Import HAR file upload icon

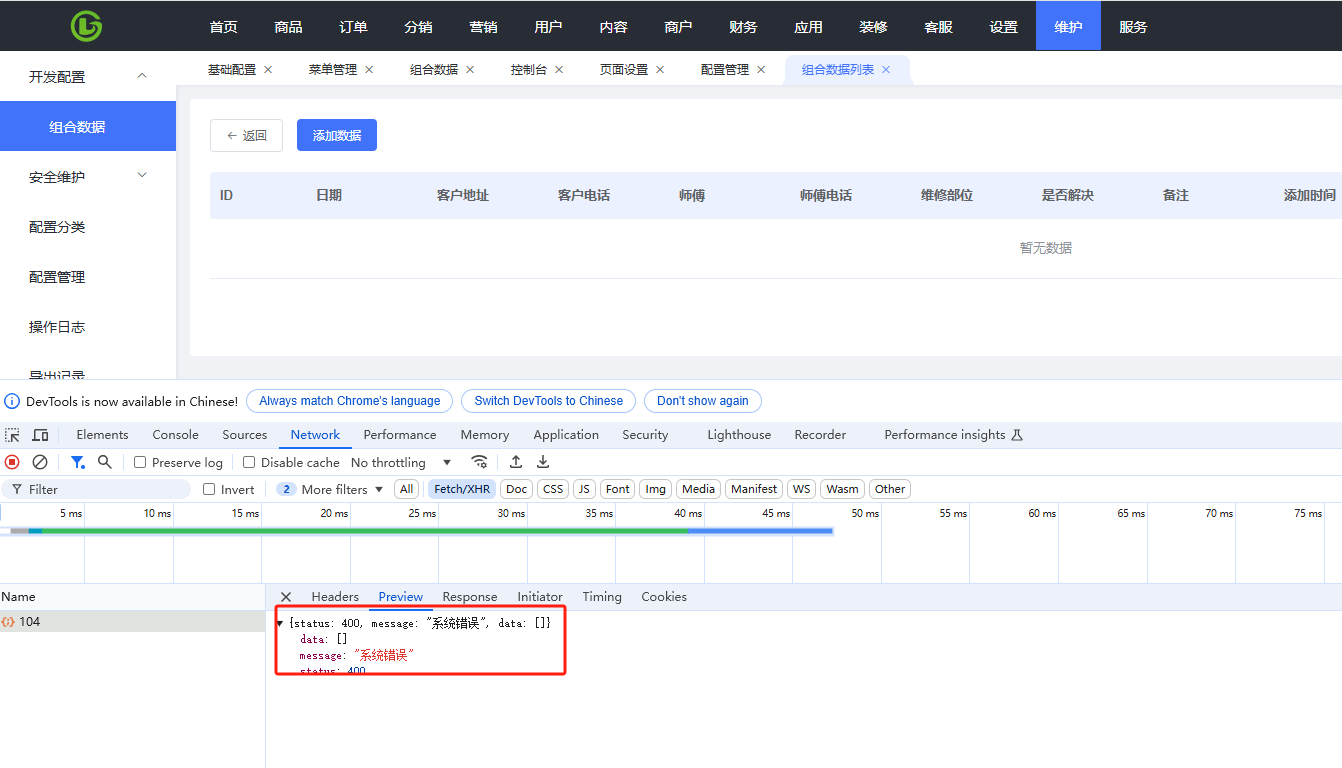coord(516,462)
